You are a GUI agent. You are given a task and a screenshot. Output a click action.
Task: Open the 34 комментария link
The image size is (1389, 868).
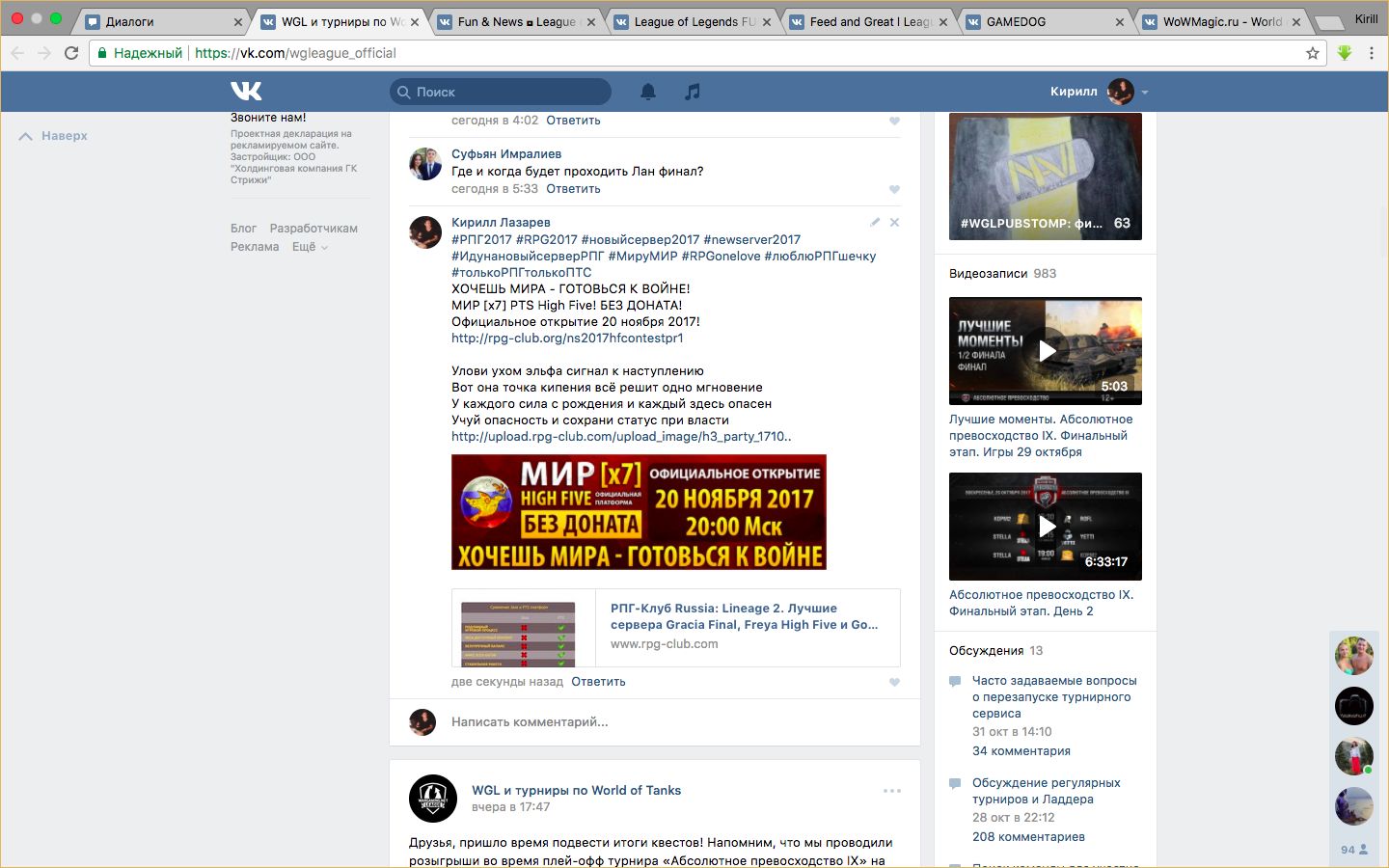(x=1021, y=751)
